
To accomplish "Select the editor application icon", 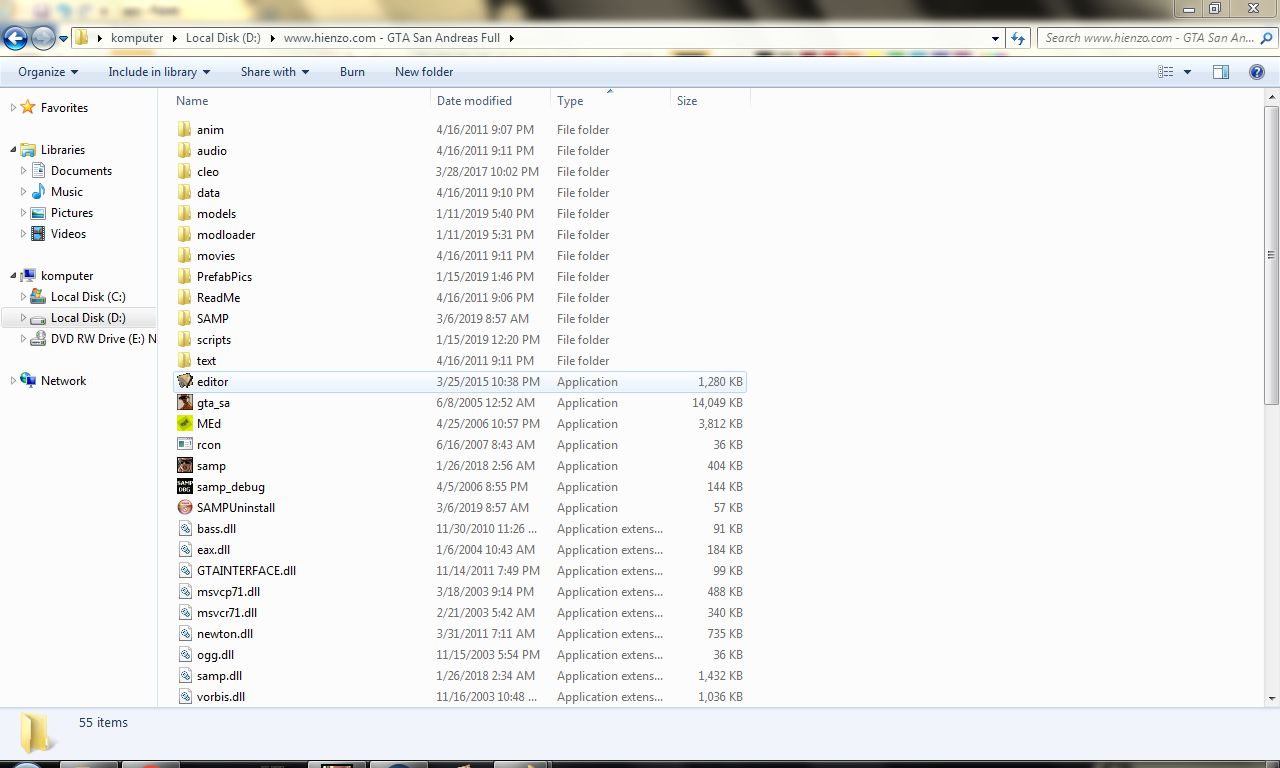I will pos(185,382).
